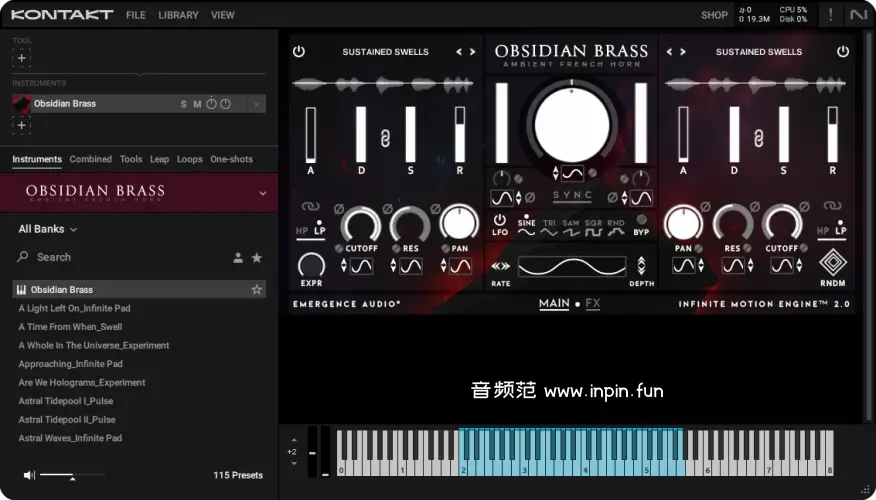876x500 pixels.
Task: Select the RND LFO waveform
Action: [x=616, y=227]
